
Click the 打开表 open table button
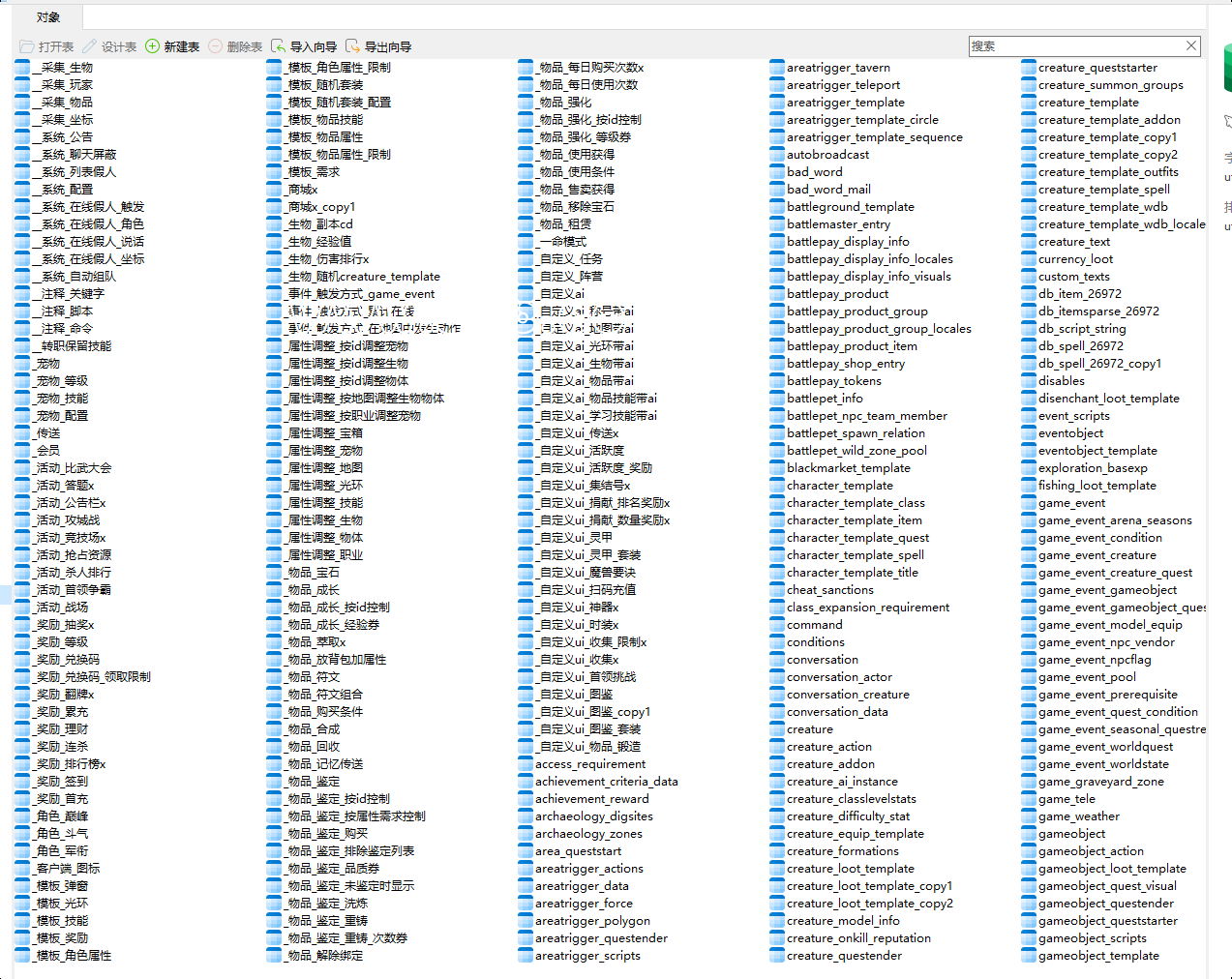pyautogui.click(x=46, y=46)
